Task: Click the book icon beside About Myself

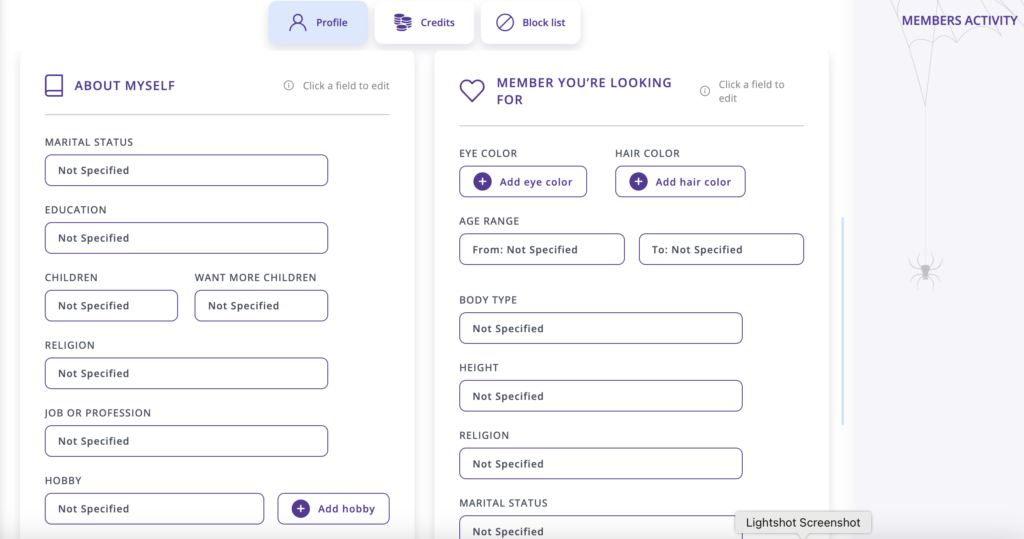Action: pos(54,86)
